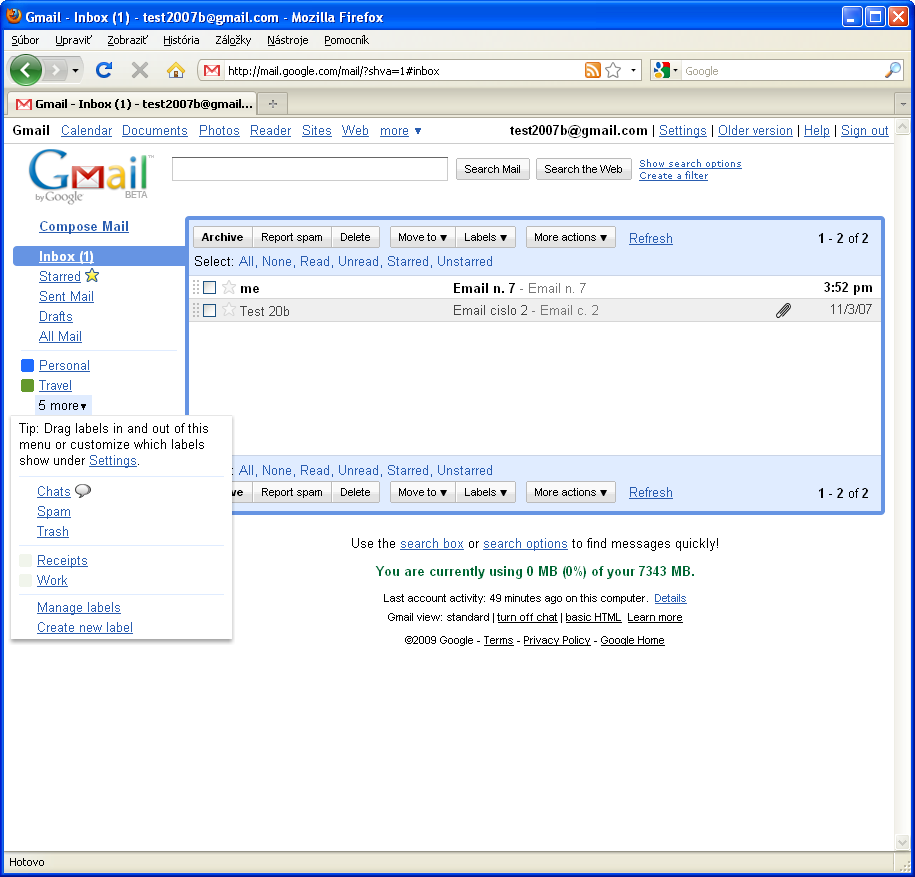This screenshot has height=877, width=915.
Task: Open the top 'Move to' dropdown
Action: [x=422, y=237]
